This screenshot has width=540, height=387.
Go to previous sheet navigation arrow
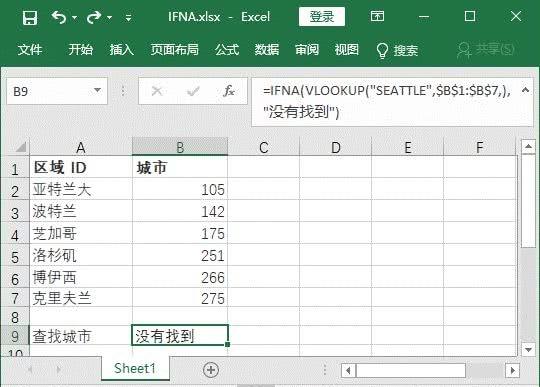tap(30, 370)
